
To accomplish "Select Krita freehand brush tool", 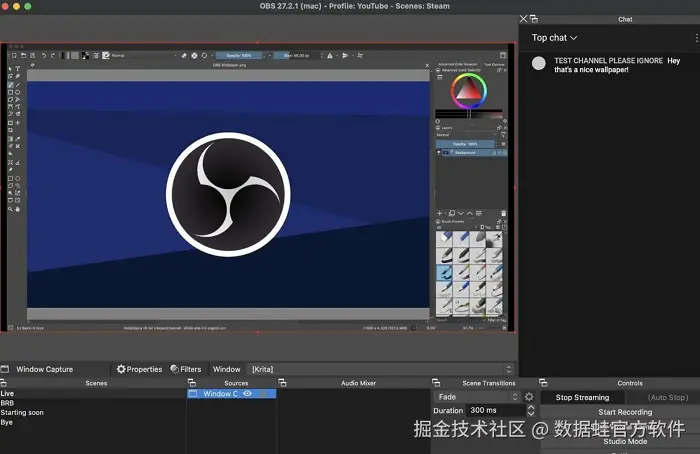I will point(10,84).
